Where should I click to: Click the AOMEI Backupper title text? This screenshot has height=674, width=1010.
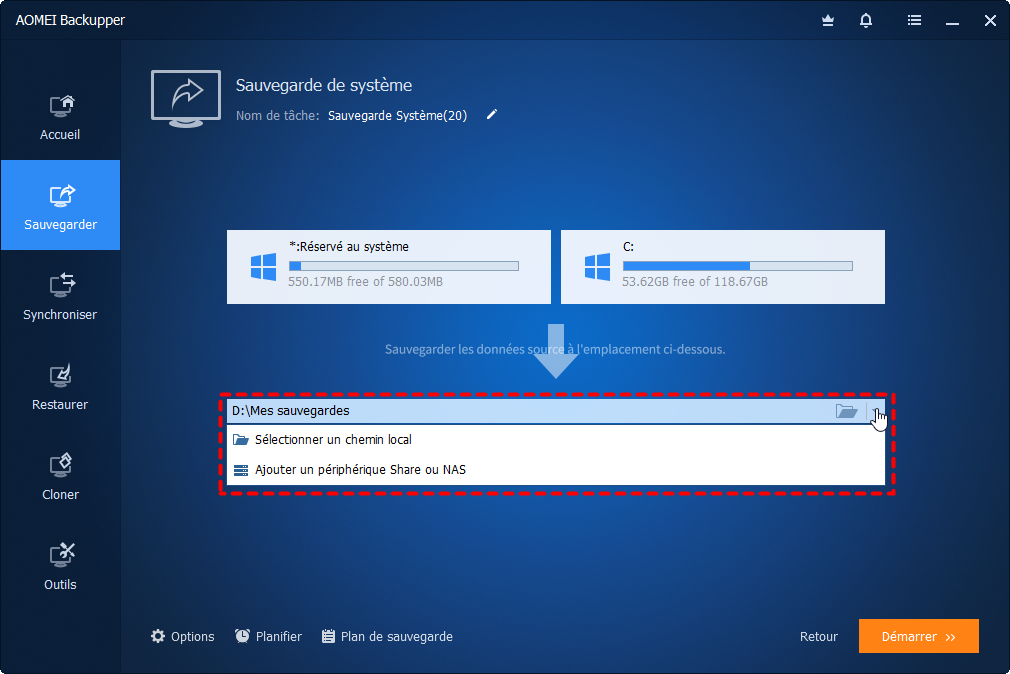(x=70, y=21)
